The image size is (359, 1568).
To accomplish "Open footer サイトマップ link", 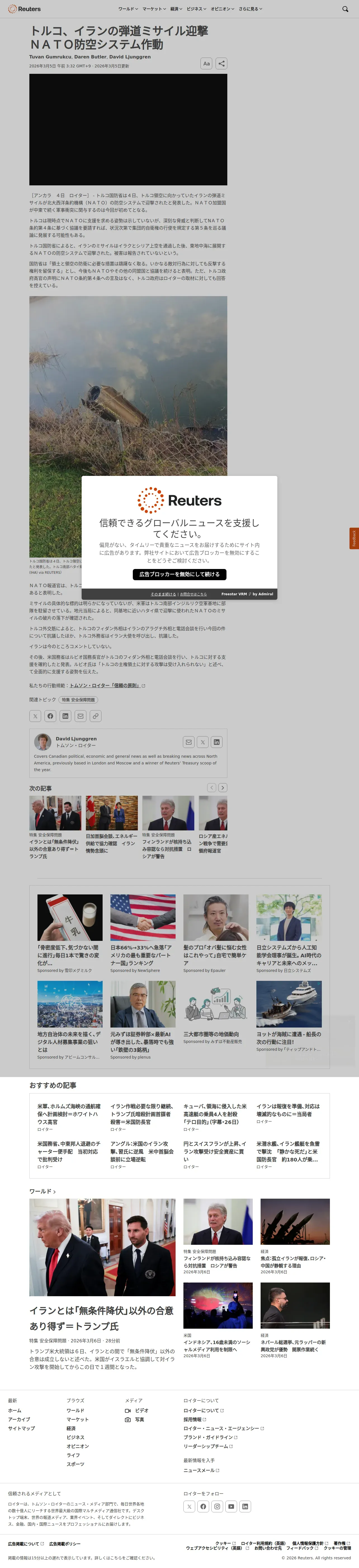I will [21, 1428].
